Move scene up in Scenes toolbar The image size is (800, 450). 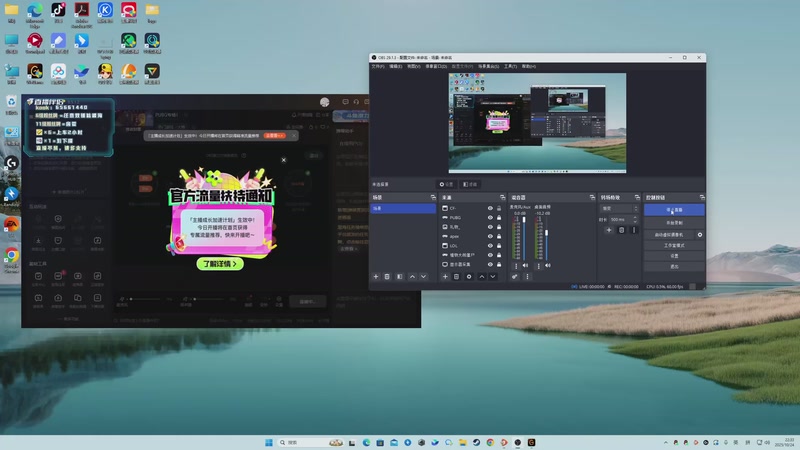coord(412,277)
